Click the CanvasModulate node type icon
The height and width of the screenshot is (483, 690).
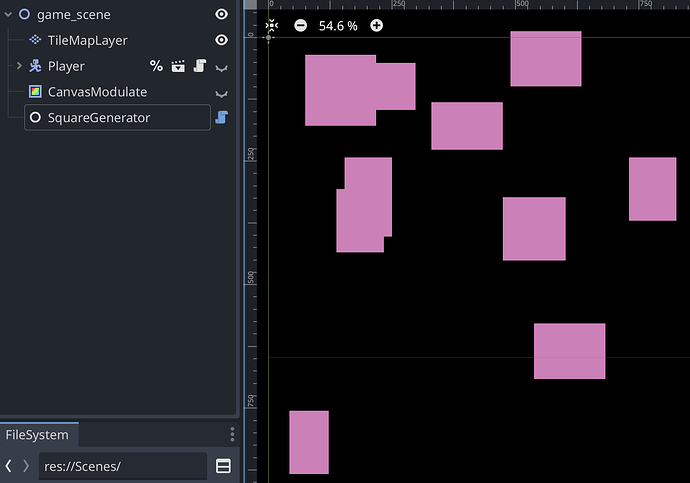coord(35,91)
